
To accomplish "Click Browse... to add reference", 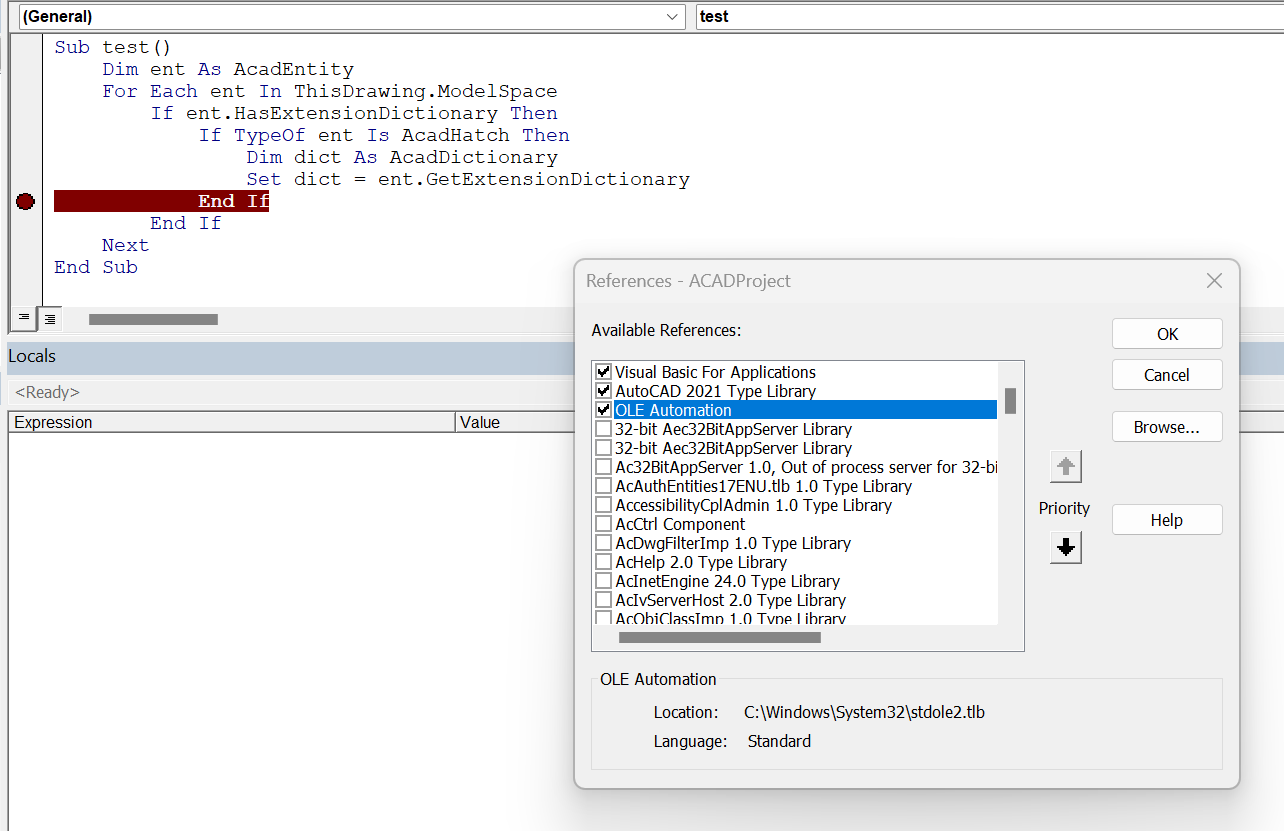I will click(x=1167, y=427).
